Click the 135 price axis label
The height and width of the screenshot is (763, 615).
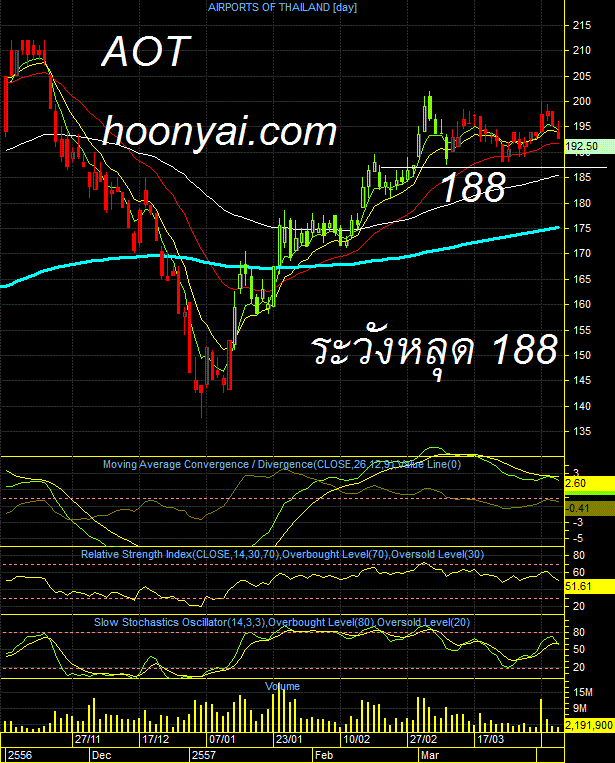582,431
